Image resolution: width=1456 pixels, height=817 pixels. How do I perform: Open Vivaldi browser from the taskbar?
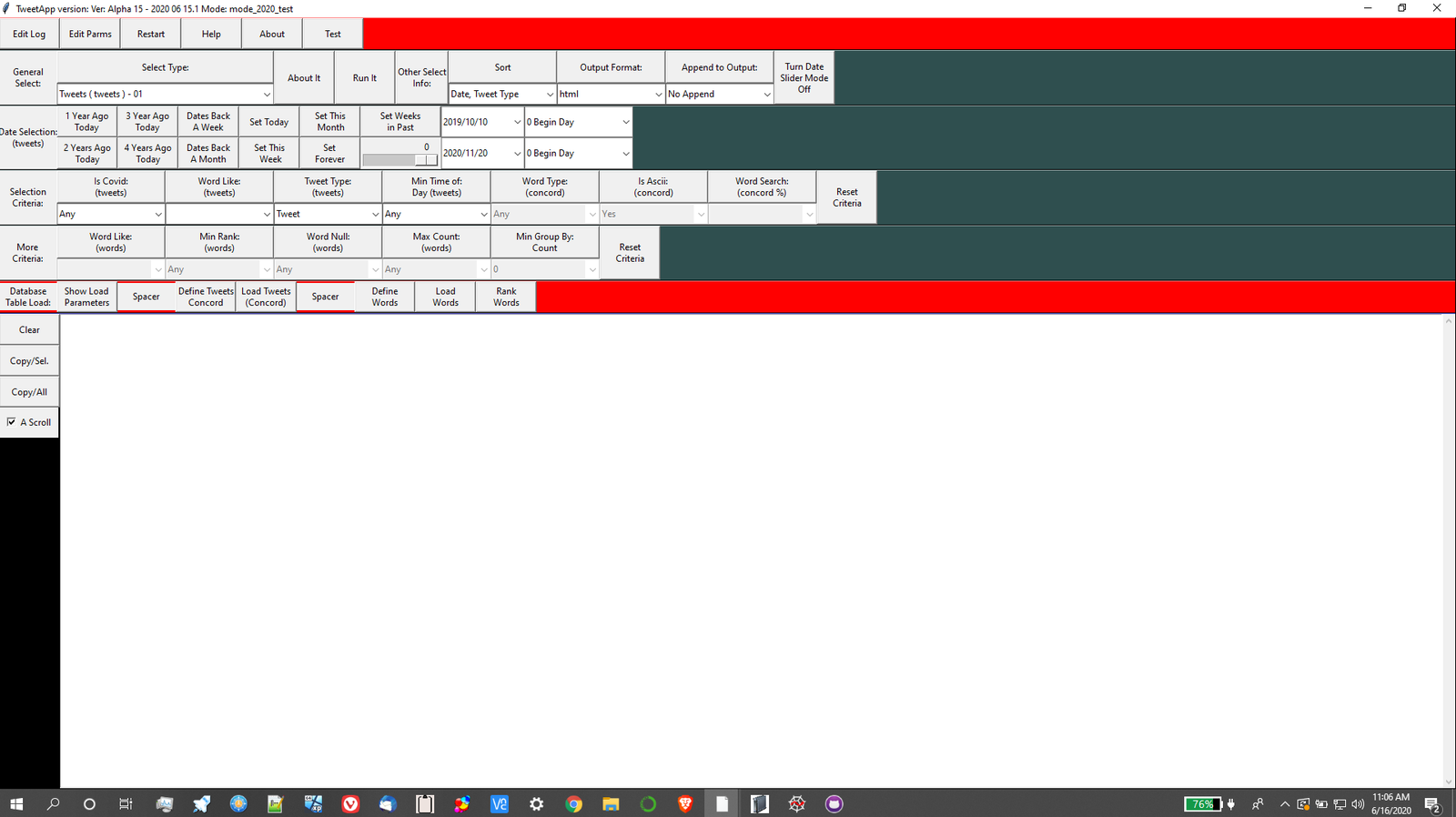point(350,803)
